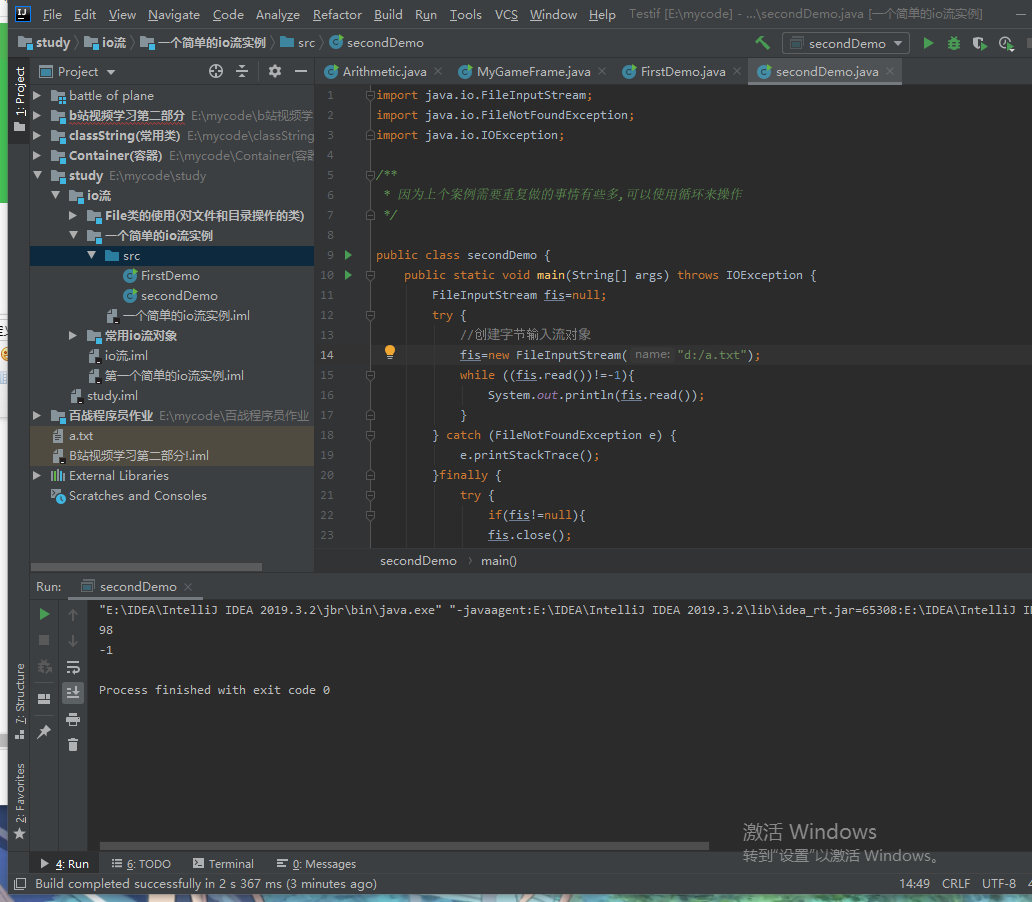This screenshot has width=1032, height=902.
Task: Close the MyGameFrame.java tab
Action: coord(602,71)
